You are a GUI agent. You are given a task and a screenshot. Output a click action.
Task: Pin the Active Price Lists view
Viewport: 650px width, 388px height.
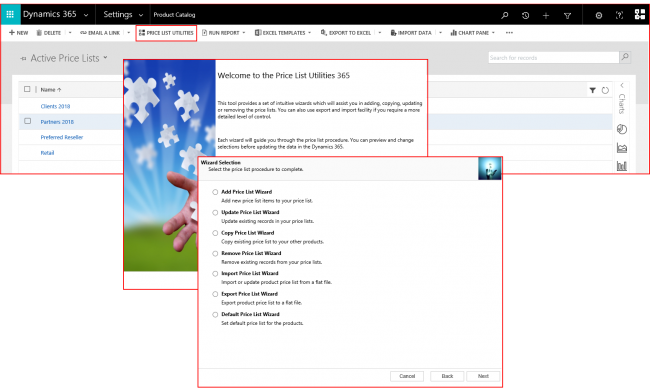23,58
